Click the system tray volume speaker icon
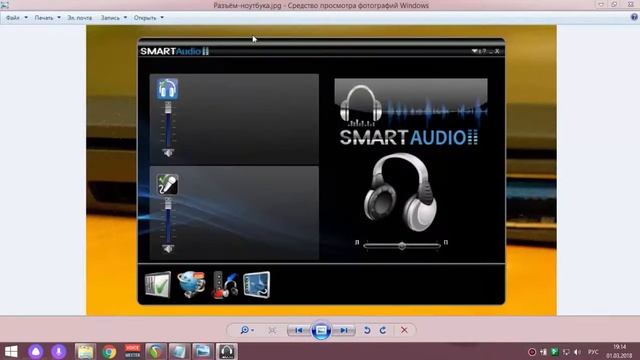The height and width of the screenshot is (360, 640). pos(577,352)
